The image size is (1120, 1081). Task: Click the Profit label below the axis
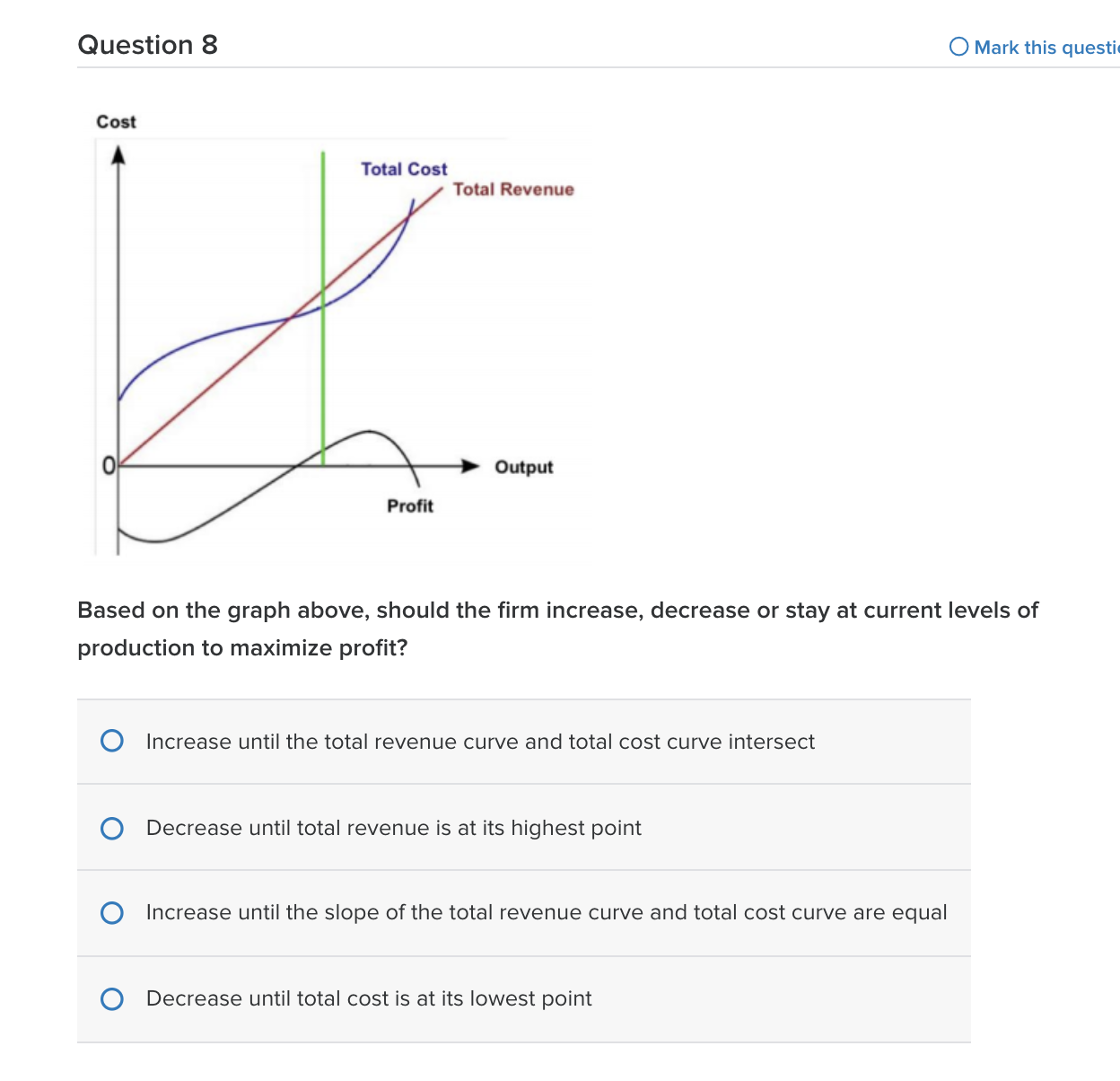[409, 505]
